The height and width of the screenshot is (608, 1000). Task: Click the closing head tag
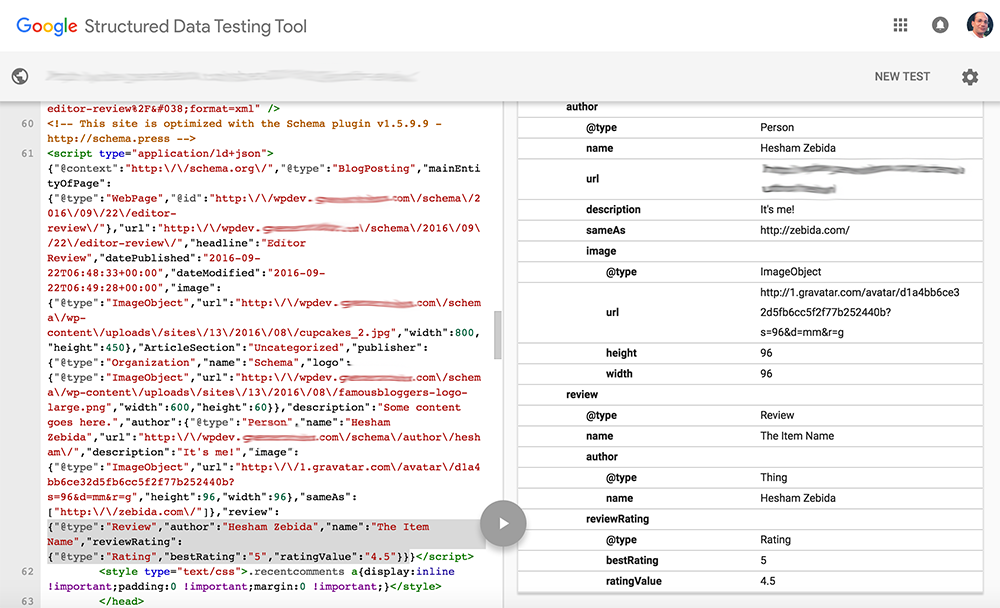tap(121, 602)
